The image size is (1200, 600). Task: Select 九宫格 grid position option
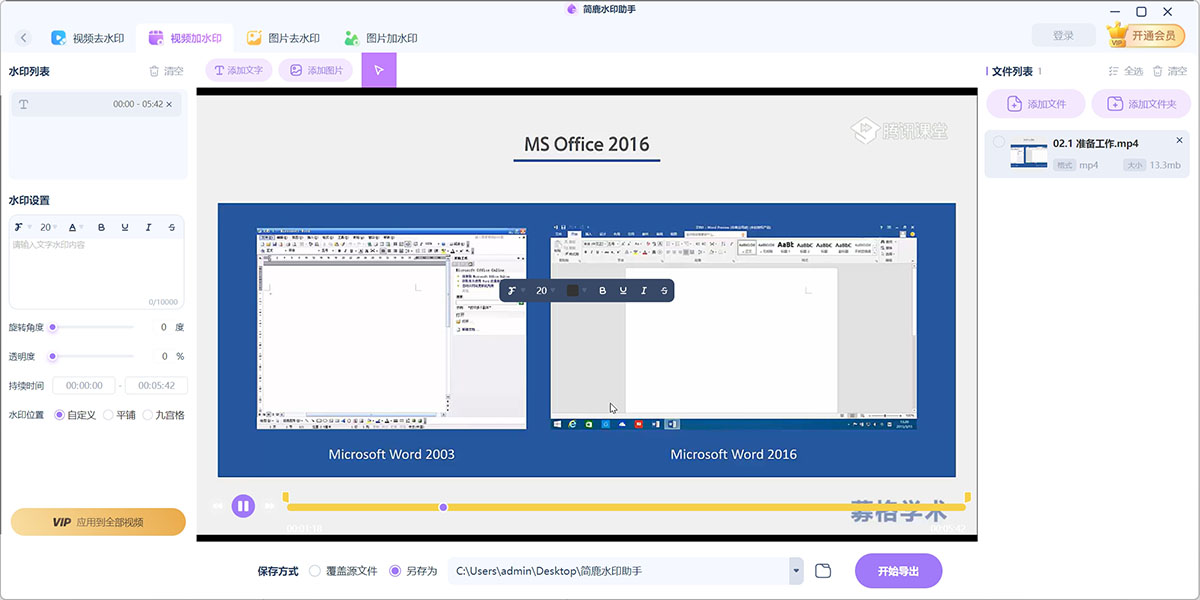(164, 414)
